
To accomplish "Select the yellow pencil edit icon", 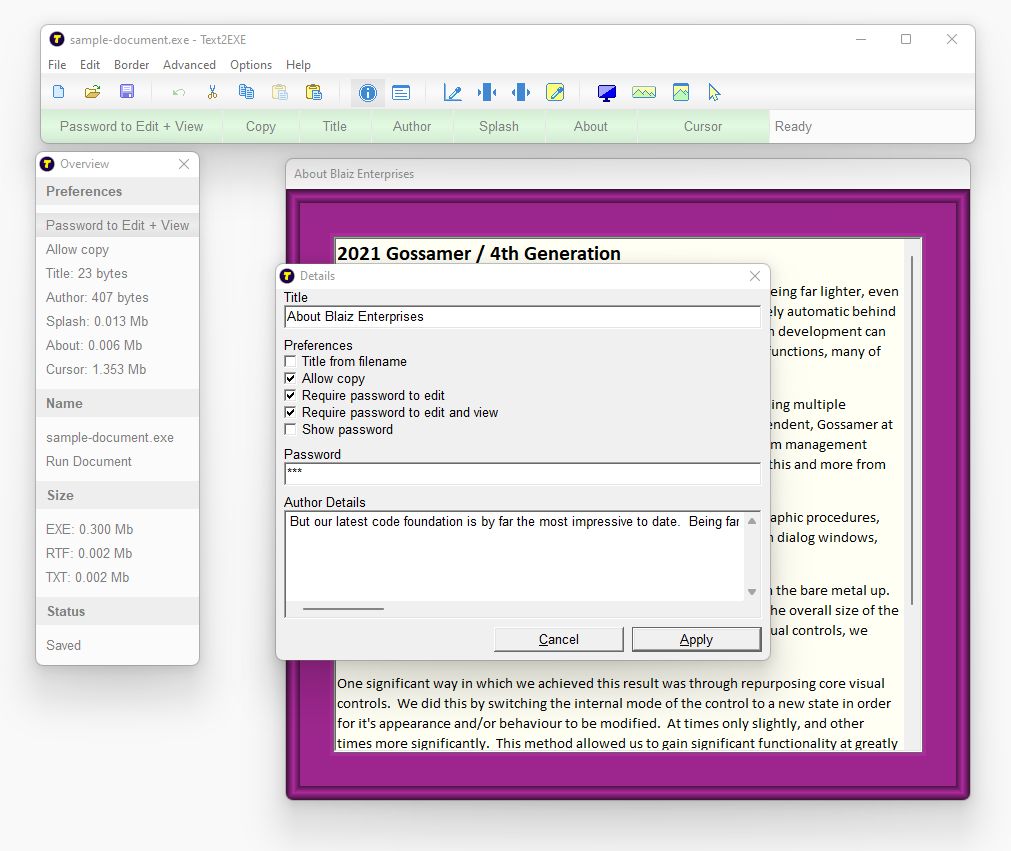I will (556, 92).
